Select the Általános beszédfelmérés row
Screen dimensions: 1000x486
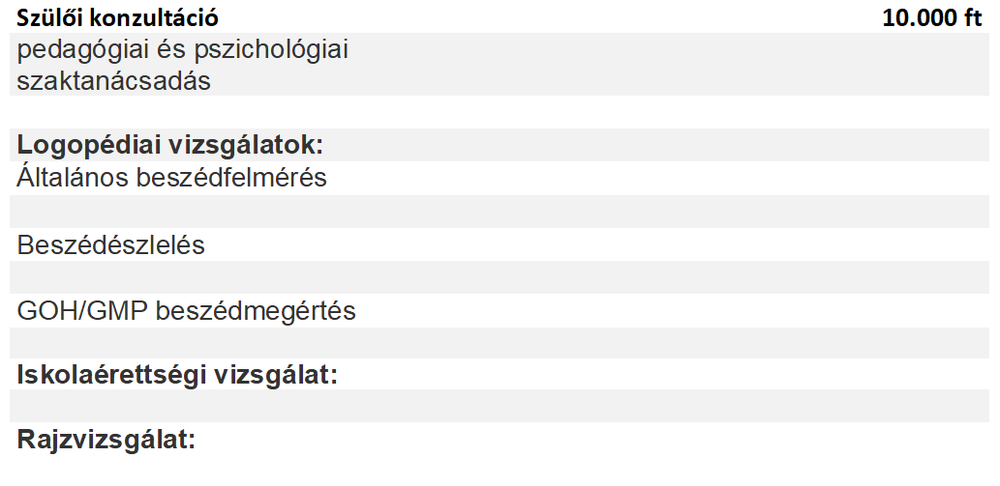[x=172, y=177]
